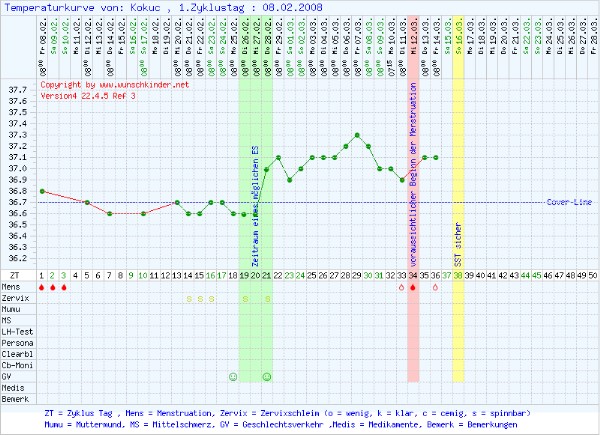Click the outlined drop icon on day 36
This screenshot has width=600, height=435.
tap(436, 287)
